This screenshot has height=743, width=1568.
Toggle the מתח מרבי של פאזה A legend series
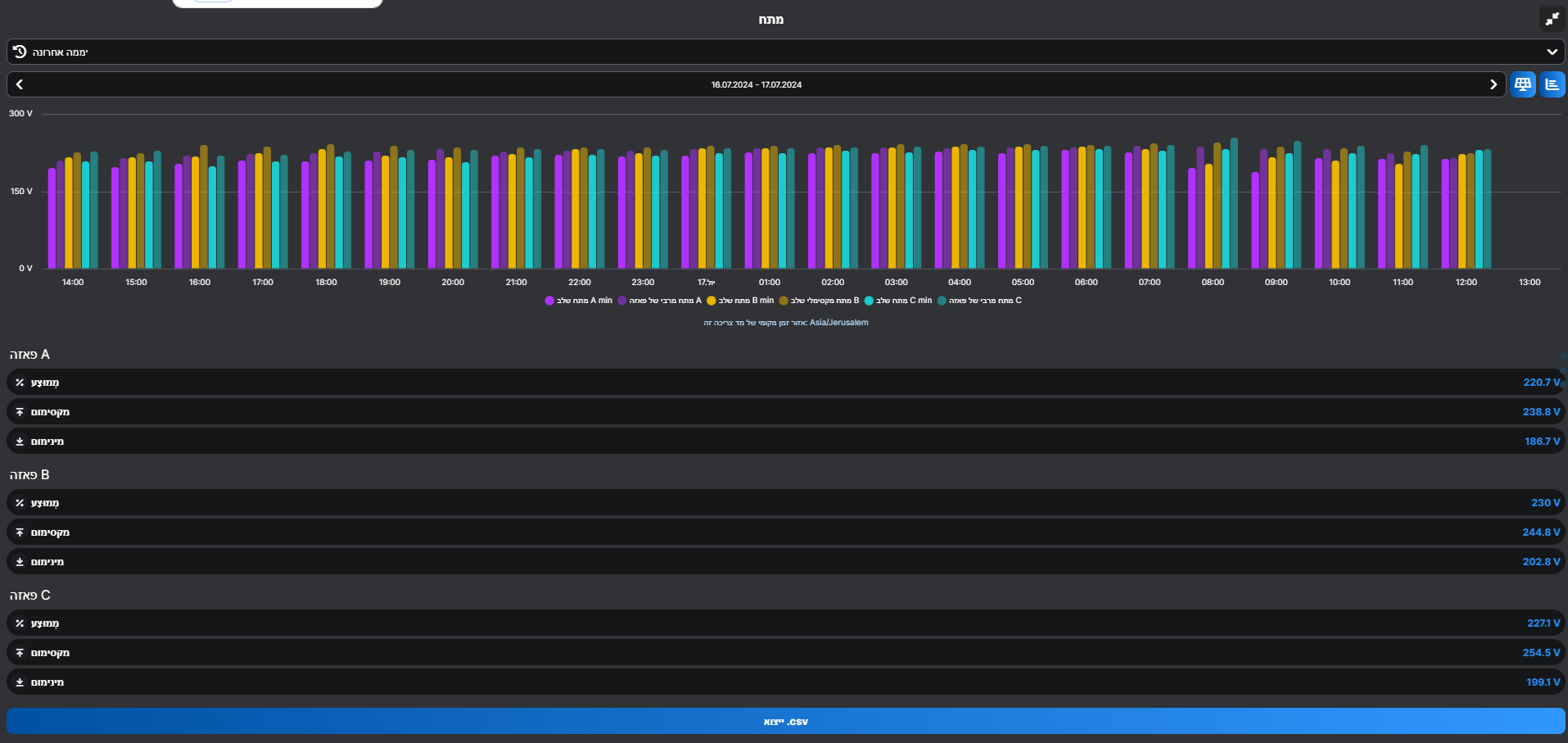(x=660, y=301)
